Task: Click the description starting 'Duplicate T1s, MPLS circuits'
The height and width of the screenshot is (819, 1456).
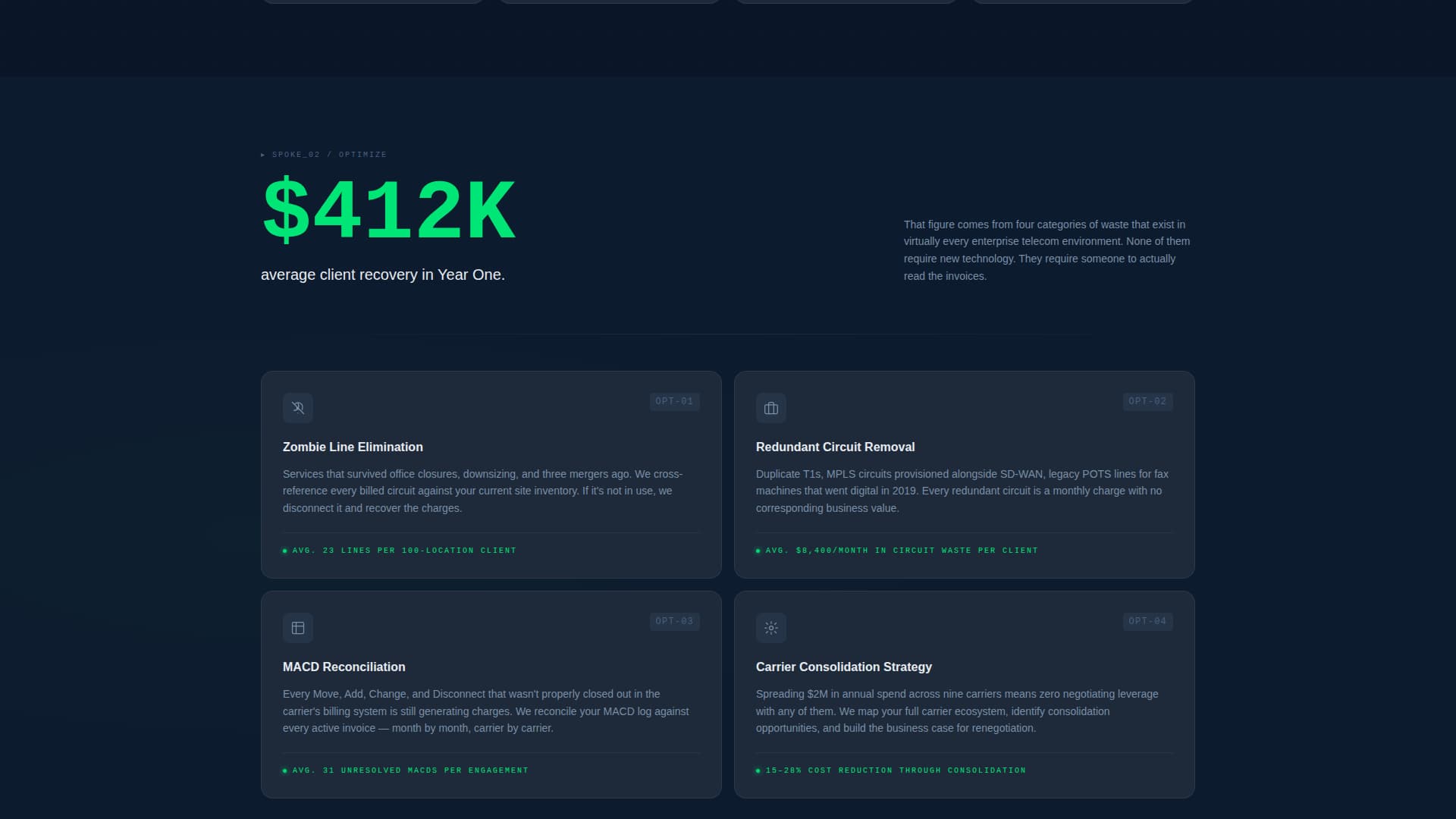Action: 962,491
